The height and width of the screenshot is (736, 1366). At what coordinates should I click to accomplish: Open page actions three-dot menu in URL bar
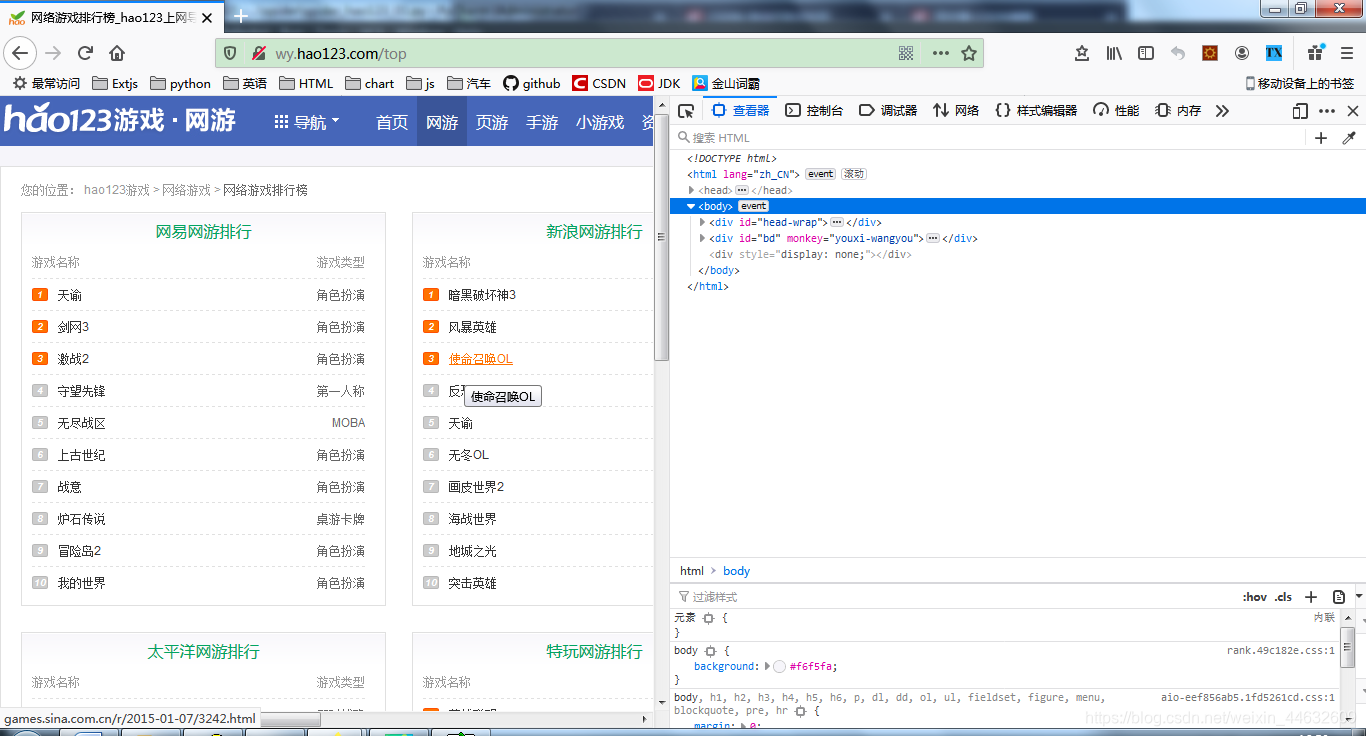(941, 53)
